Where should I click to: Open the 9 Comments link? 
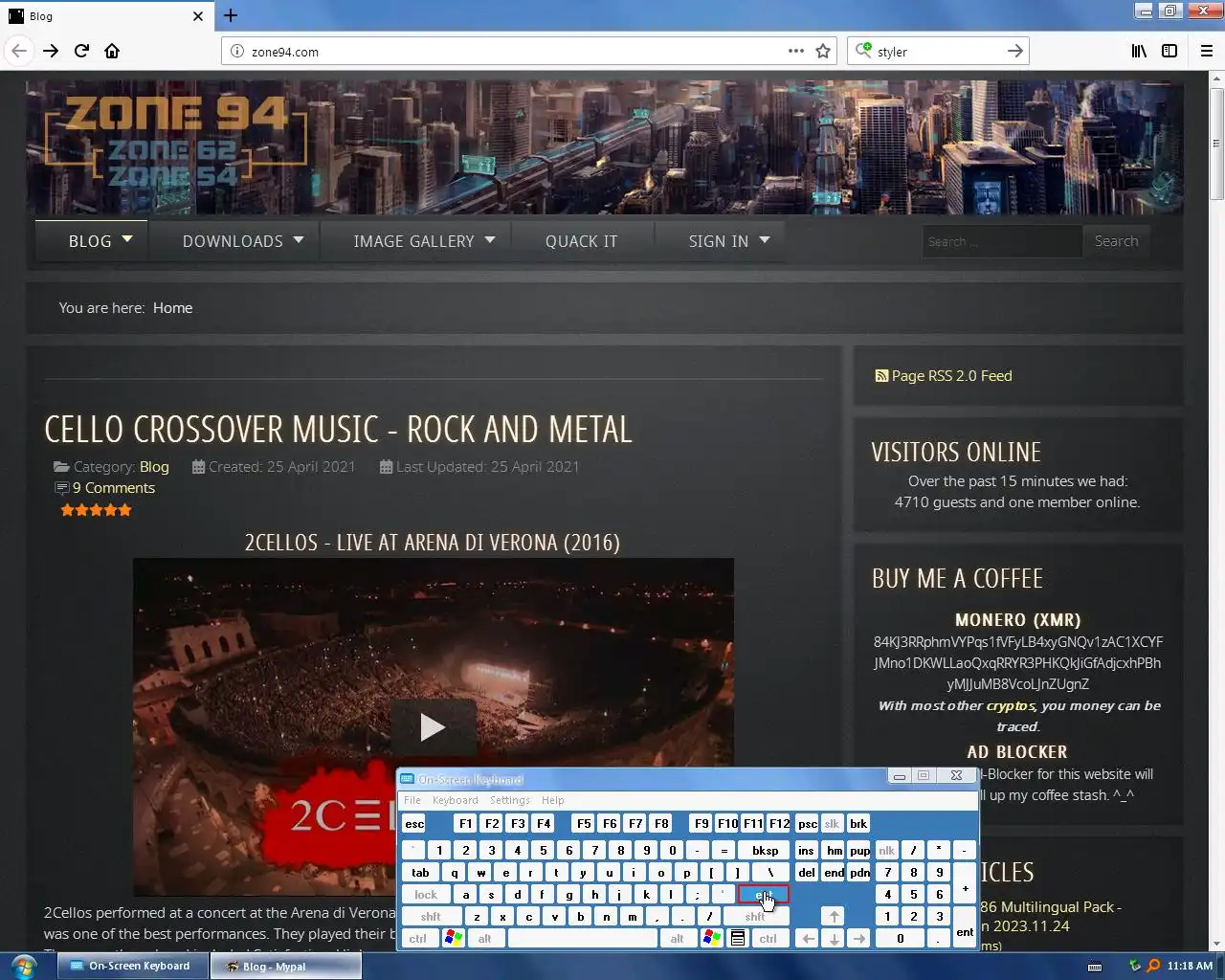pyautogui.click(x=114, y=488)
